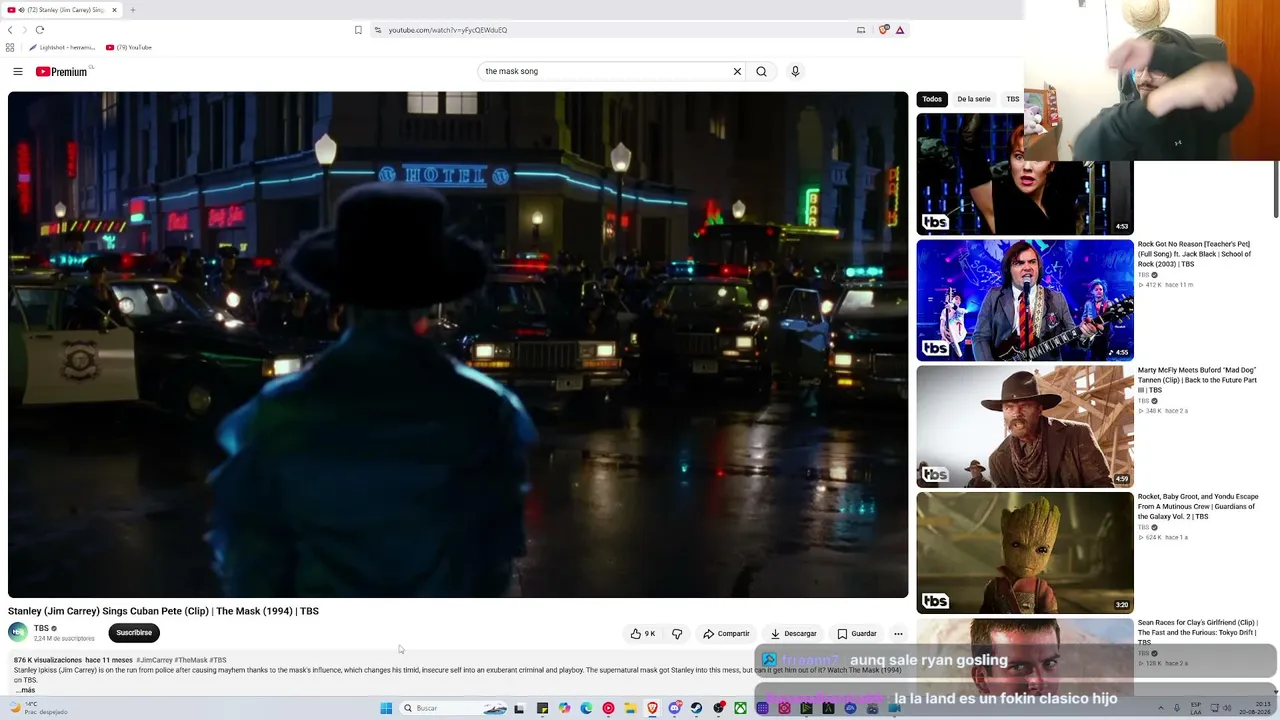The height and width of the screenshot is (720, 1280).
Task: Select the youtube.com address bar URL
Action: tap(448, 30)
